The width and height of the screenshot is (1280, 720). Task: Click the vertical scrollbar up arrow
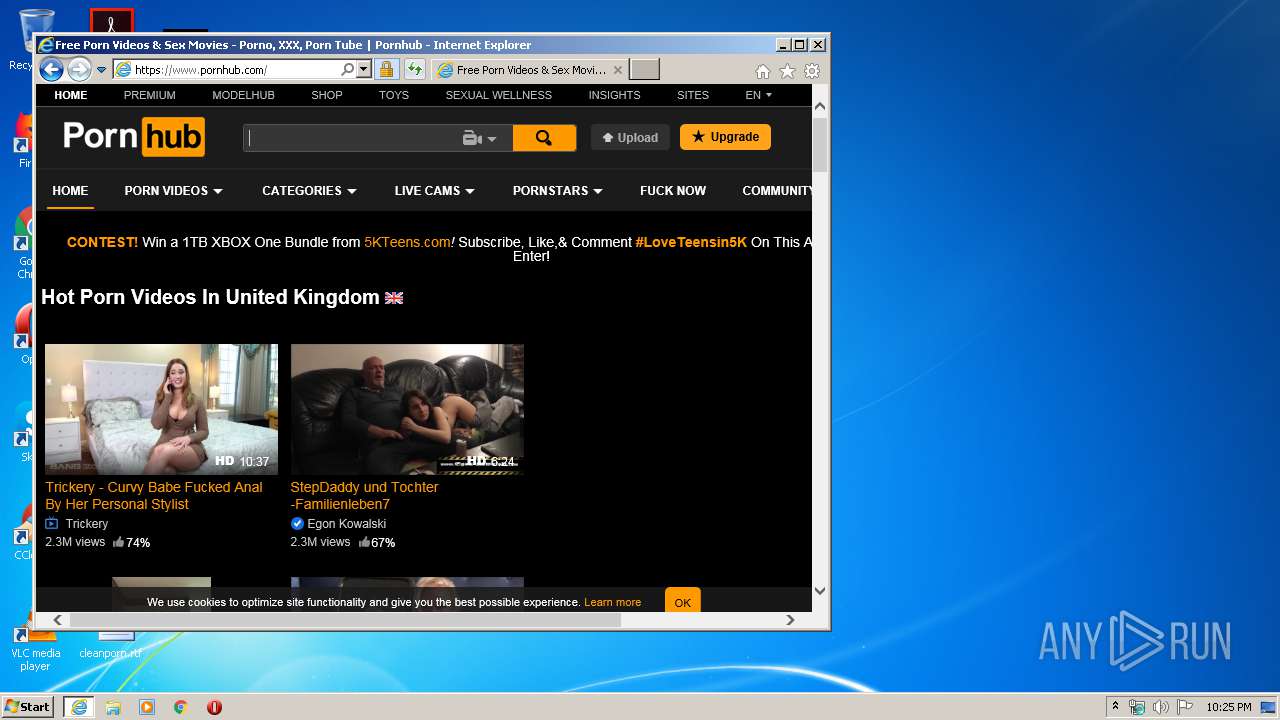(x=820, y=105)
